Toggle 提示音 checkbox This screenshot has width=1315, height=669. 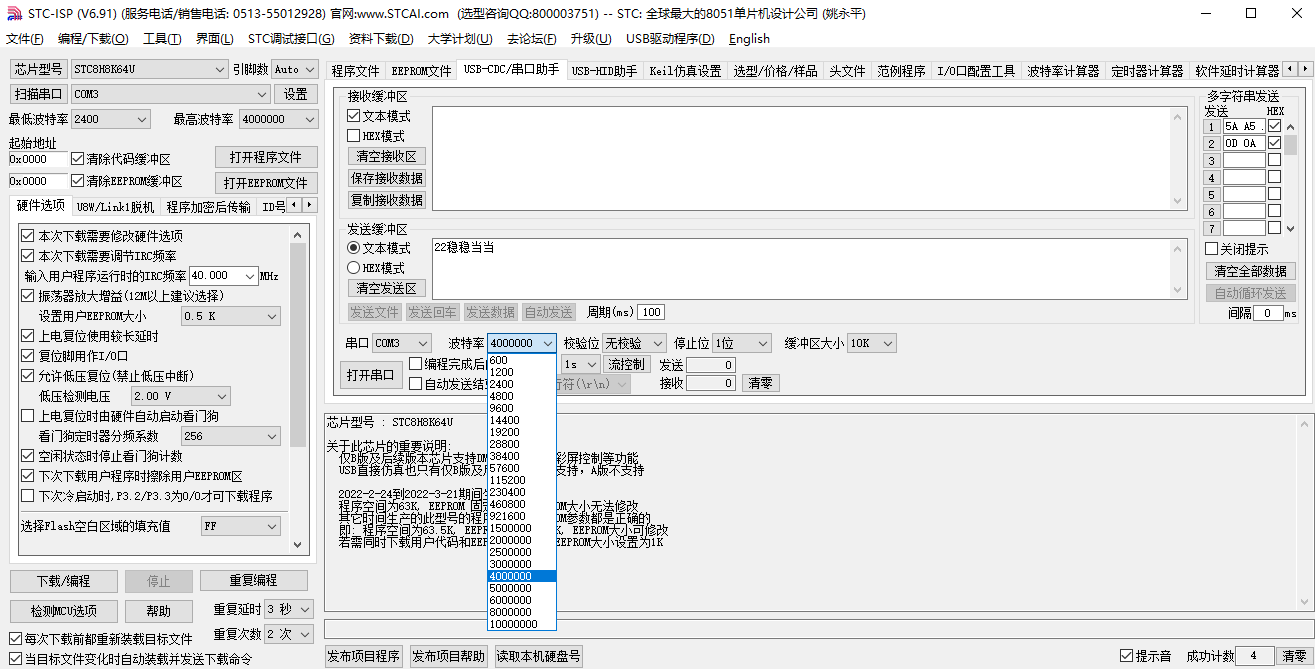(1127, 656)
